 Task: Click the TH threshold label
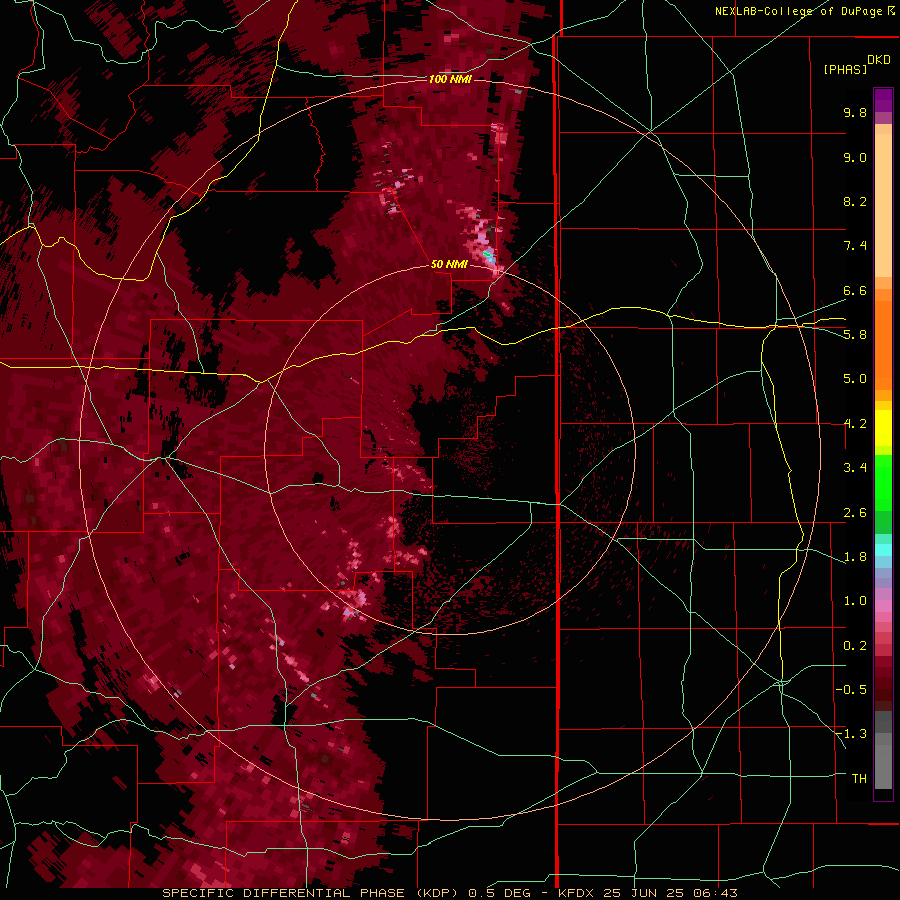[859, 779]
